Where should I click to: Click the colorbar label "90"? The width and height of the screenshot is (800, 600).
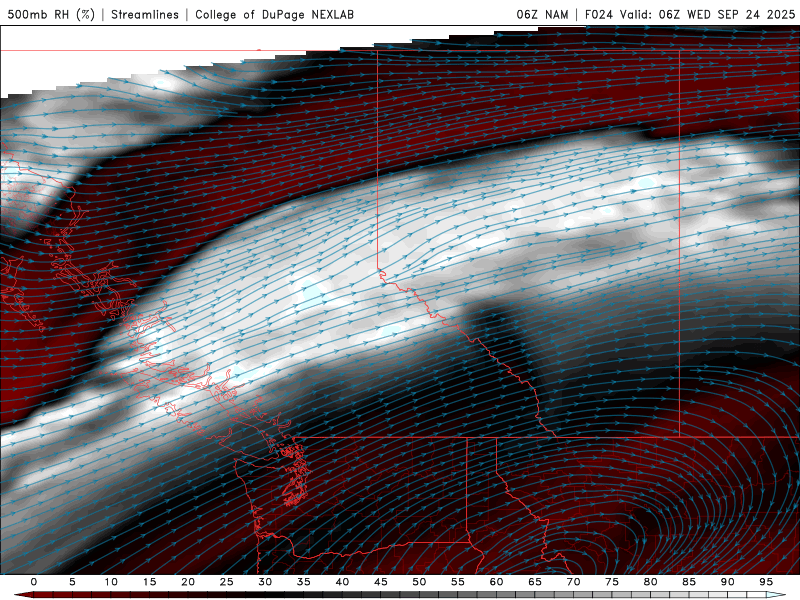(728, 582)
